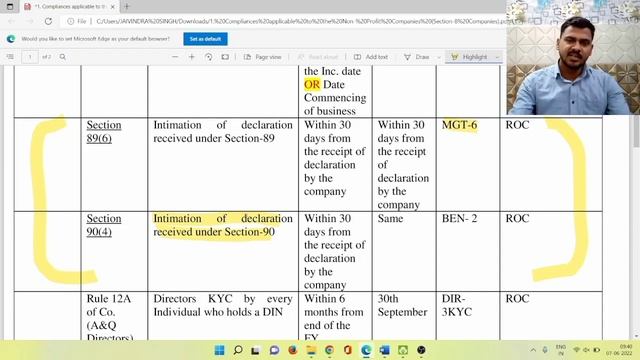Open OBS Studio from the taskbar
Screen dimensions: 640x360
pyautogui.click(x=421, y=350)
